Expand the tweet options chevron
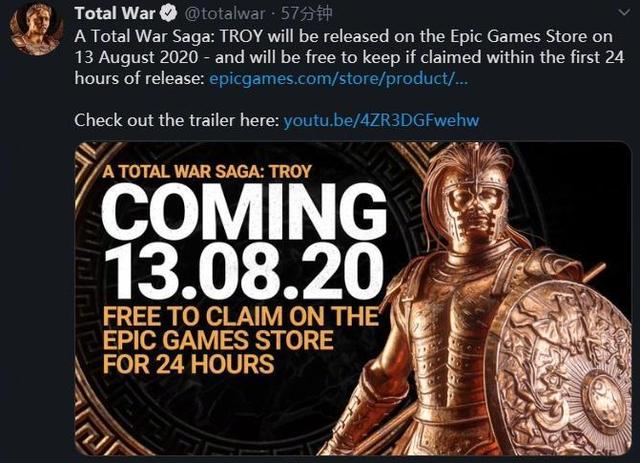Image resolution: width=640 pixels, height=463 pixels. click(624, 13)
